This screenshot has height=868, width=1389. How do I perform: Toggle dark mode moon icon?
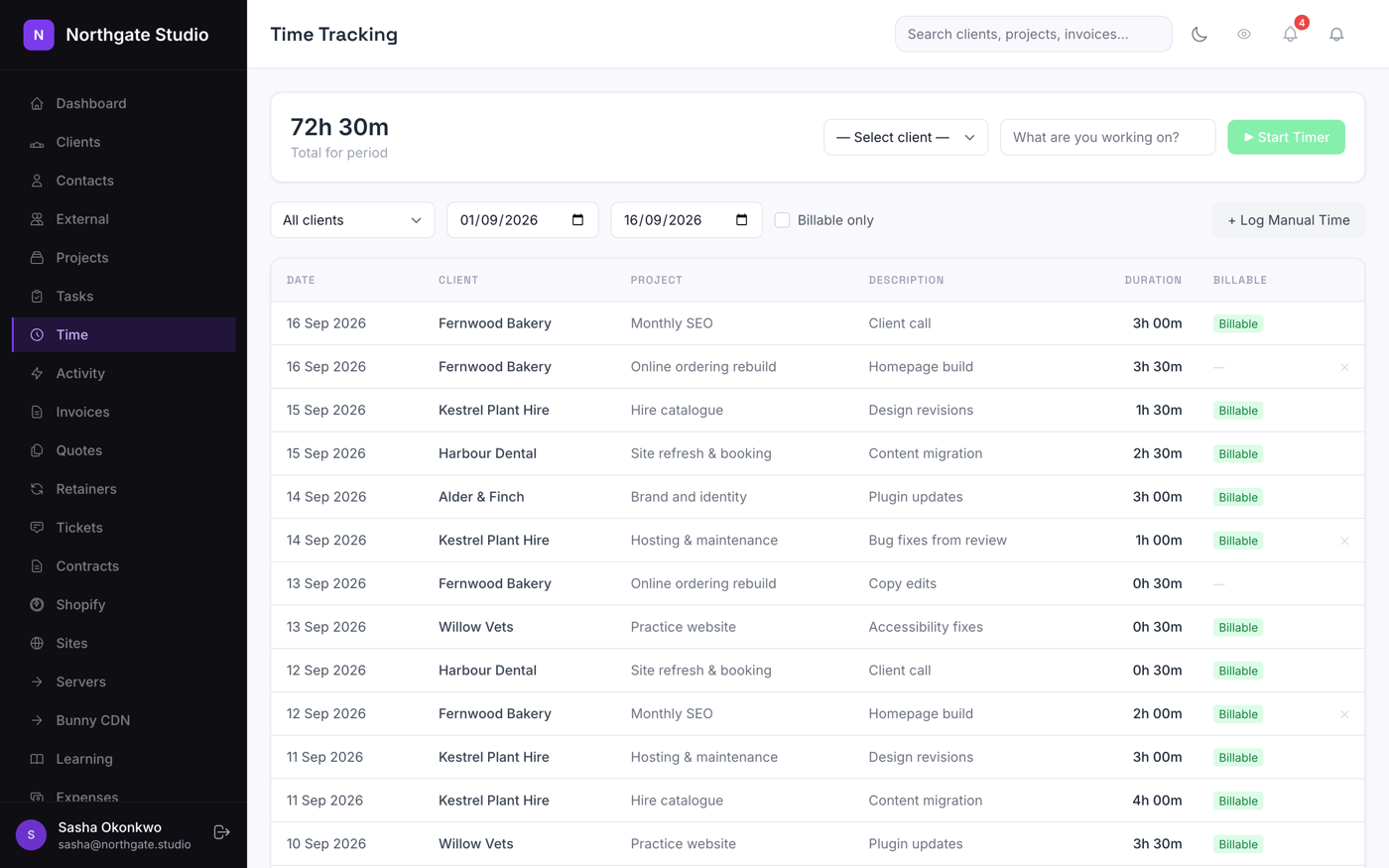[1200, 35]
